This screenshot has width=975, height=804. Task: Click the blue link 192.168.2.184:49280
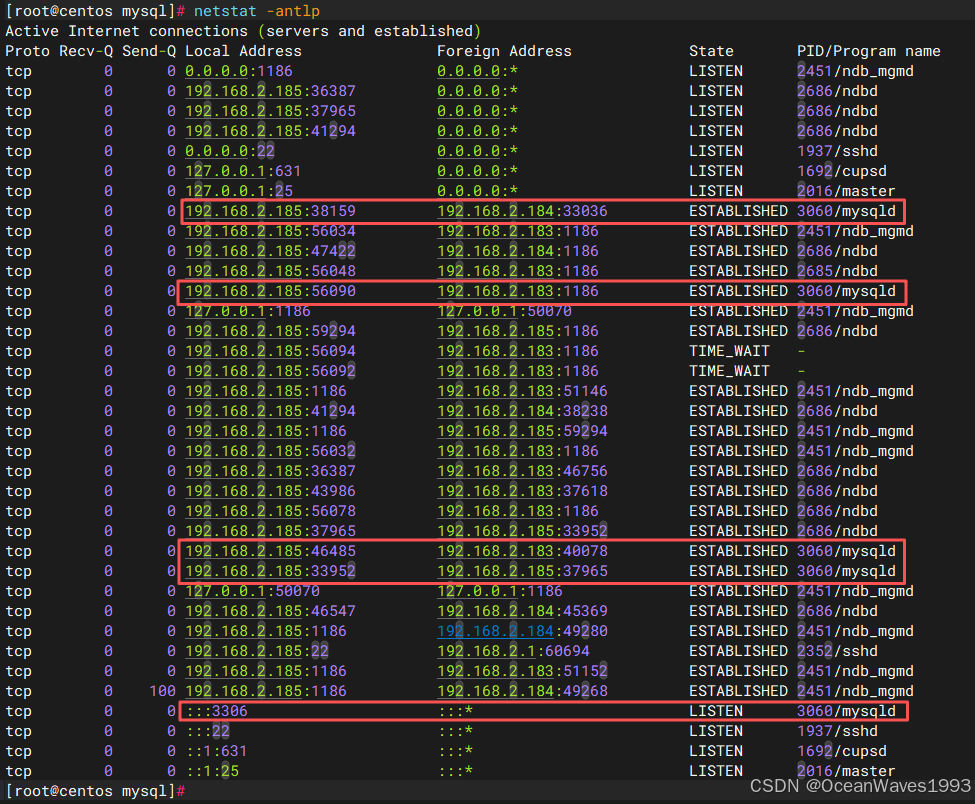tap(522, 631)
